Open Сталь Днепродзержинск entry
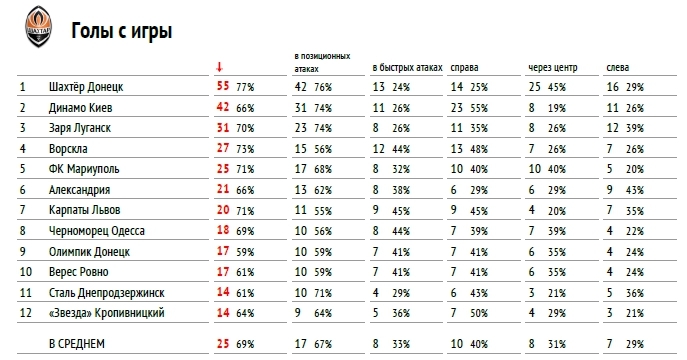Screen dimensions: 687x360 point(106,293)
